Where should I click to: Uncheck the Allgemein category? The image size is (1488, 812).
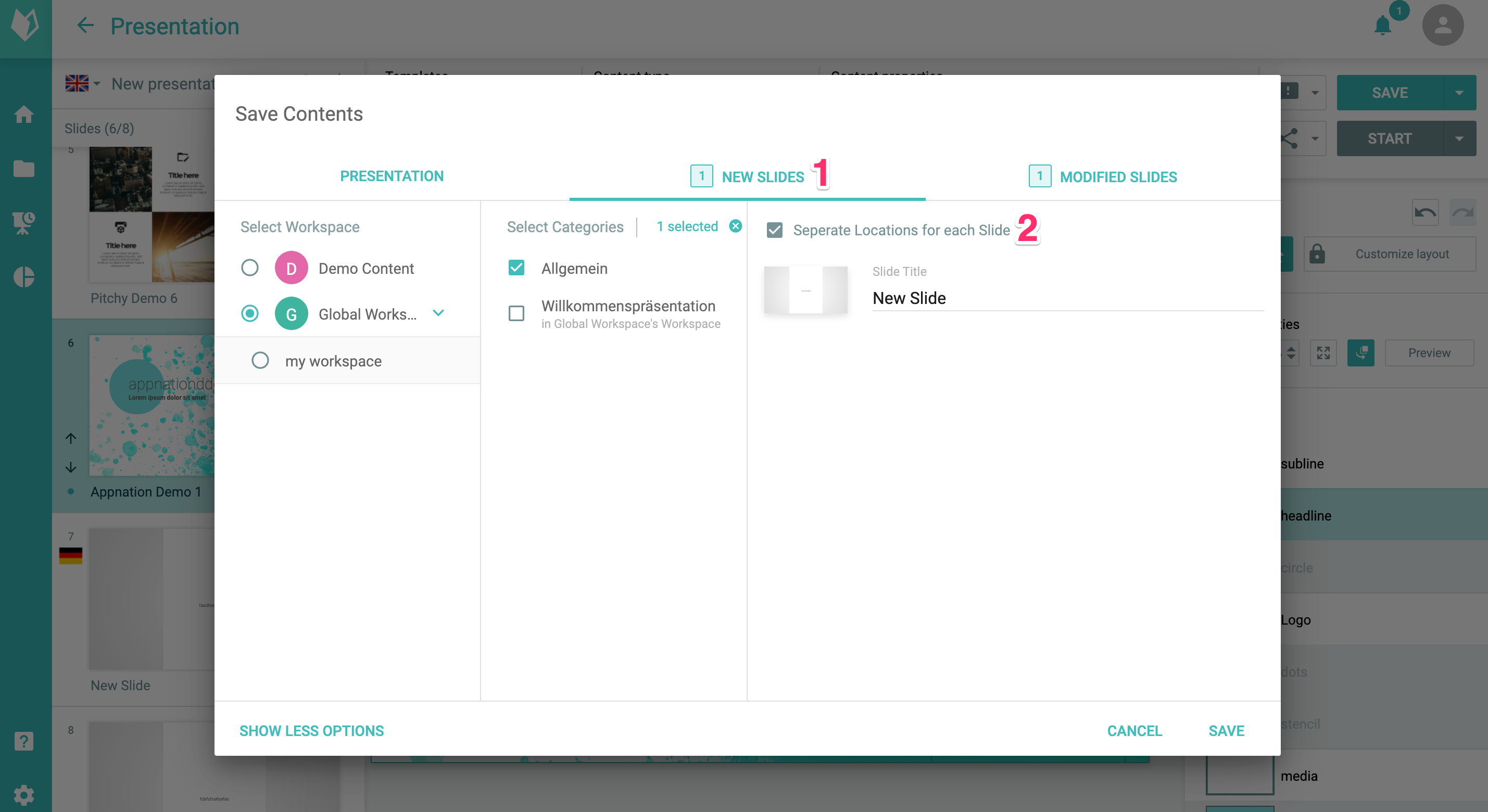[516, 268]
